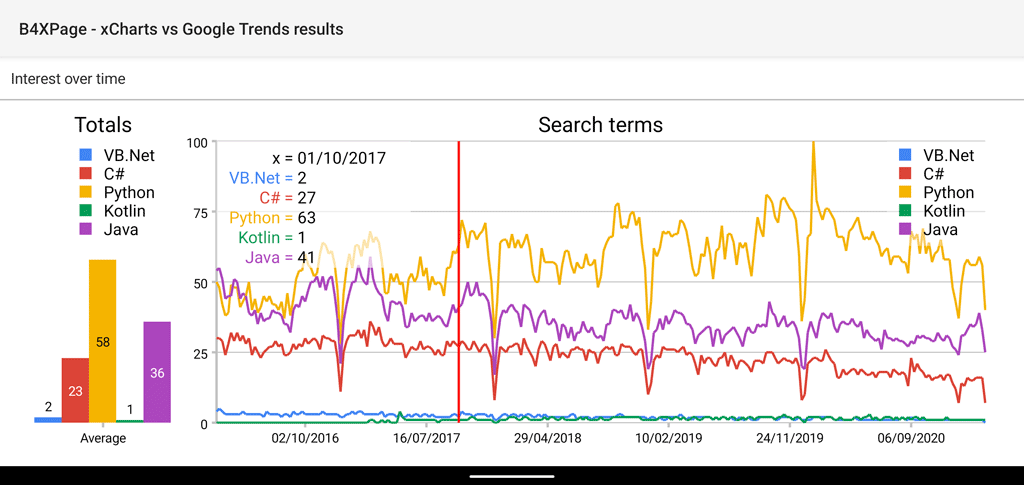Click the purple Java swatch in Search terms legend
Image resolution: width=1024 pixels, height=485 pixels.
tap(905, 230)
